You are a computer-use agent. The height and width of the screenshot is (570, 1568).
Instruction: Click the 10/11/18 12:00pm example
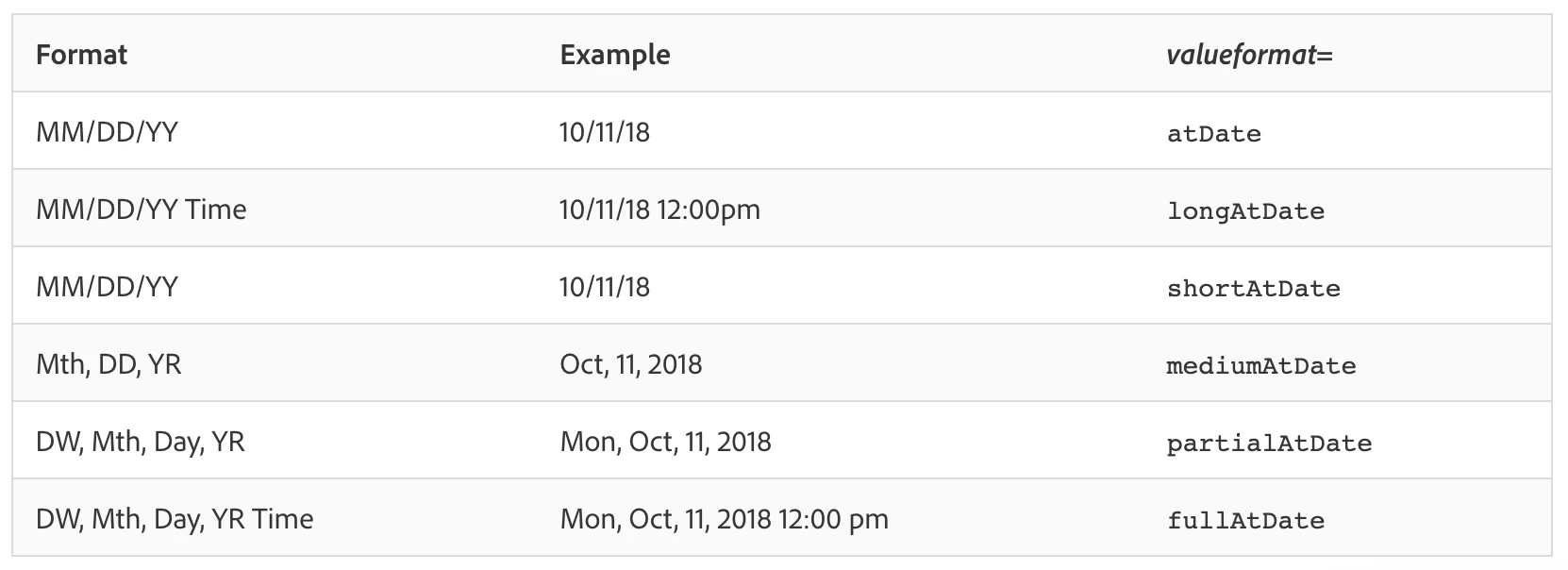click(659, 210)
